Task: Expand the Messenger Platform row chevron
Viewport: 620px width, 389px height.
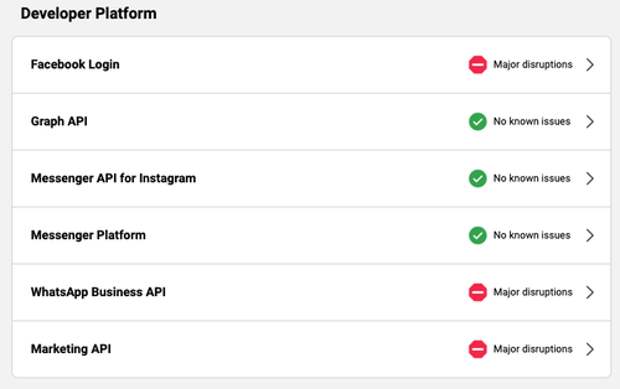Action: (590, 235)
